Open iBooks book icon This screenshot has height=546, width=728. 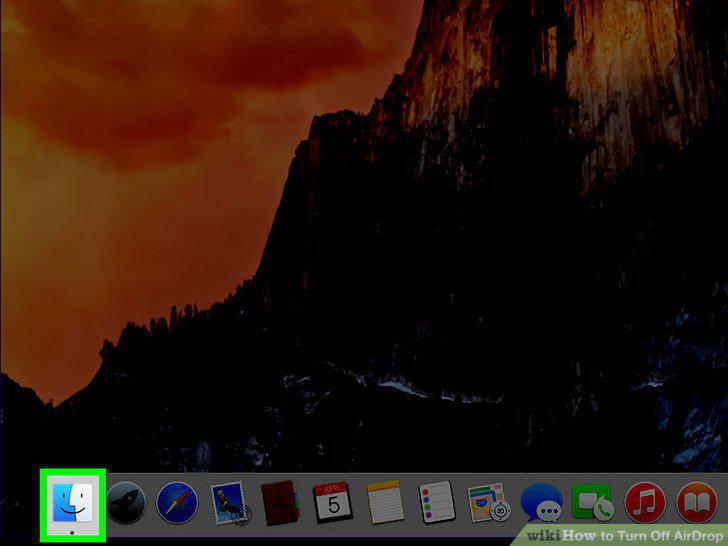(697, 503)
